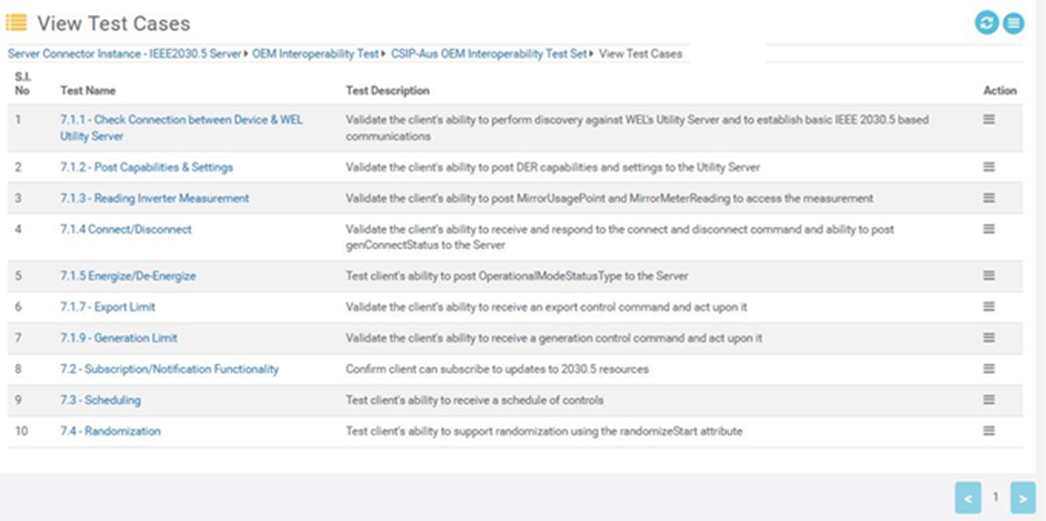Go to Server Connector Instance breadcrumb
The height and width of the screenshot is (521, 1046).
124,54
